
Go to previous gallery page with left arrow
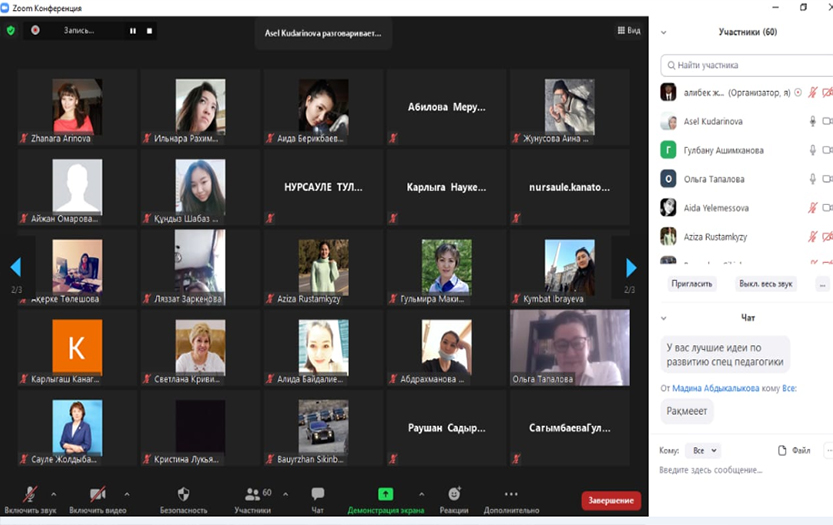coord(15,267)
